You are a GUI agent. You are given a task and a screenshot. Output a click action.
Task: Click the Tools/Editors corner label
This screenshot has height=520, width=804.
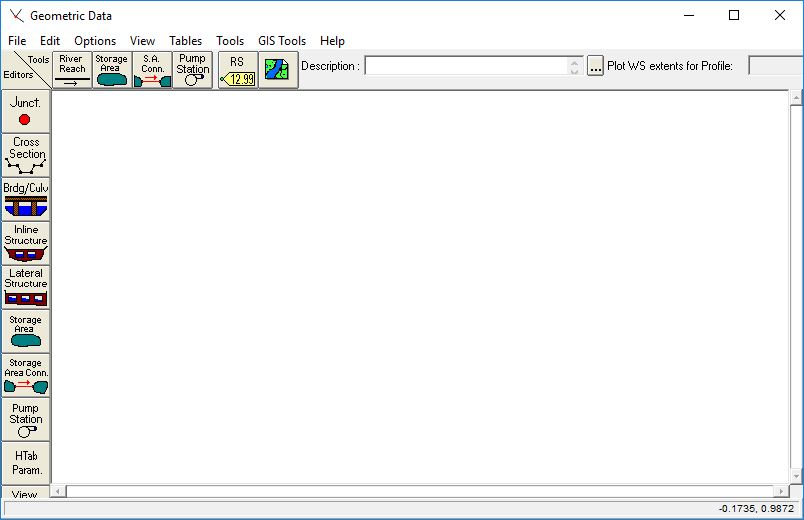[26, 70]
